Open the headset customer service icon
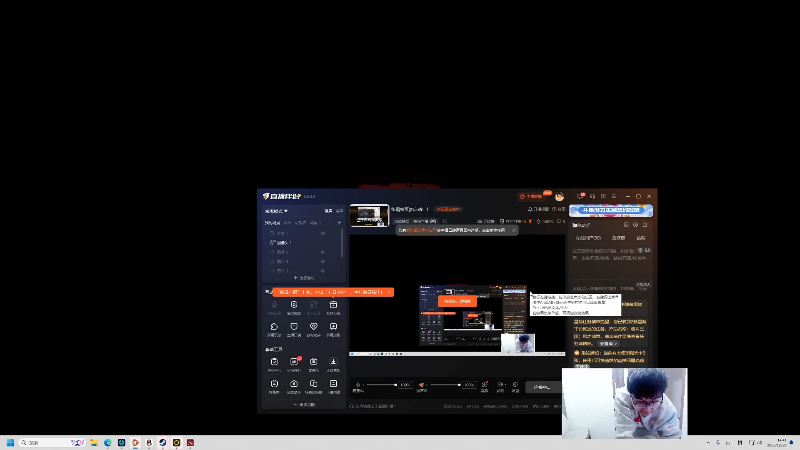Image resolution: width=800 pixels, height=450 pixels. 592,196
